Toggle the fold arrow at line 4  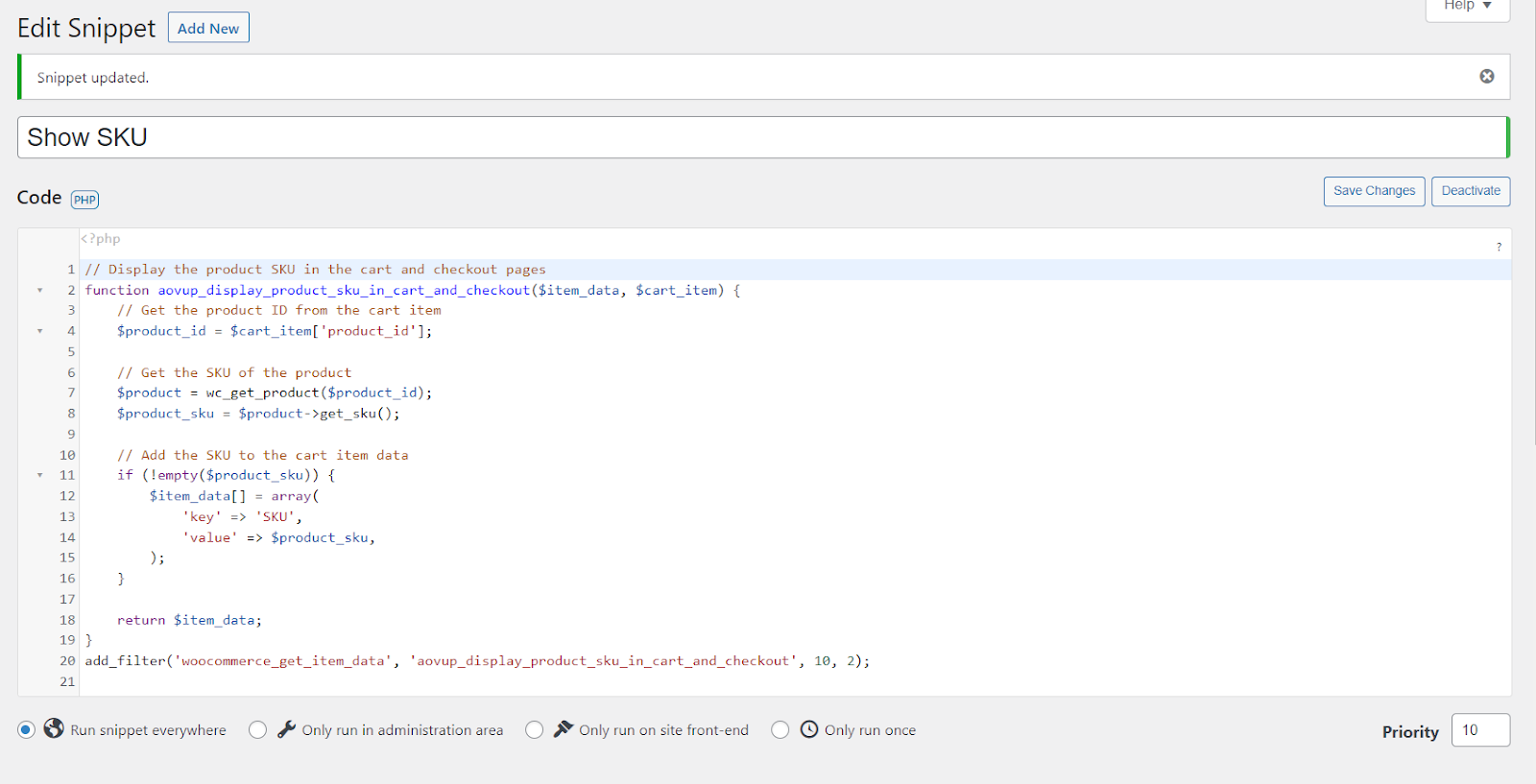[x=39, y=331]
